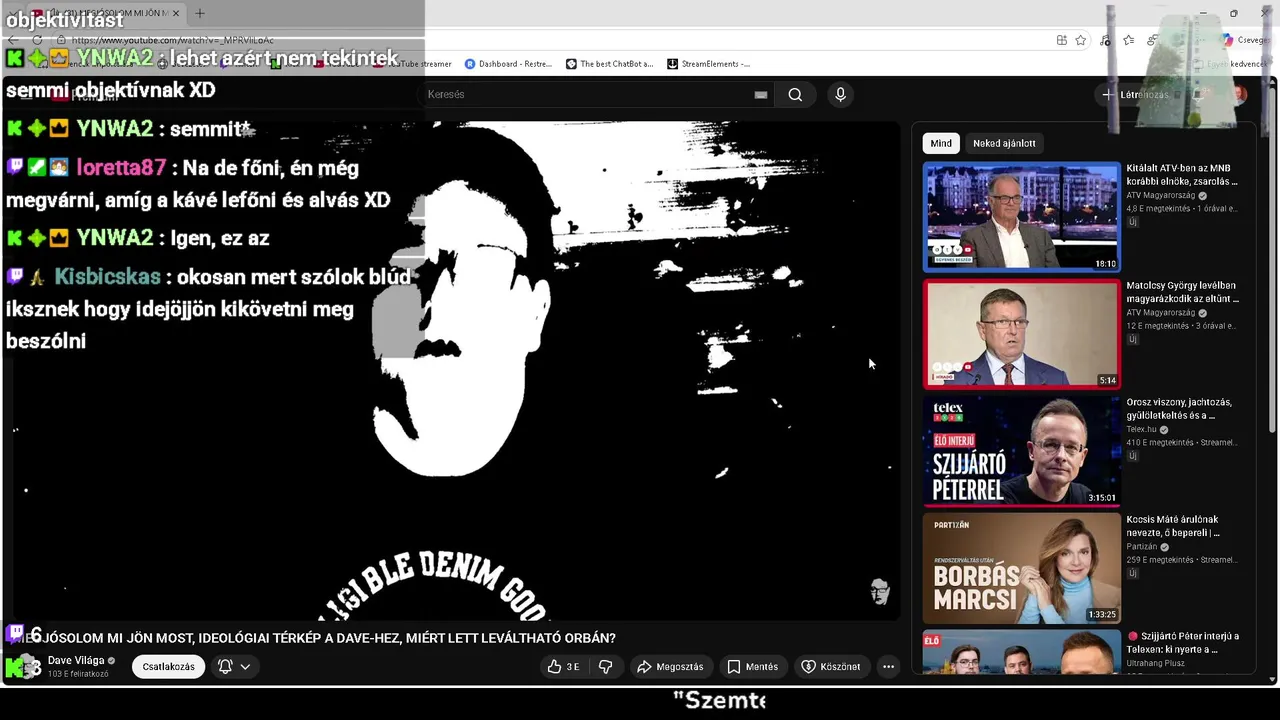Open a new browser tab with plus
Screen dimensions: 1280x720
pos(199,13)
